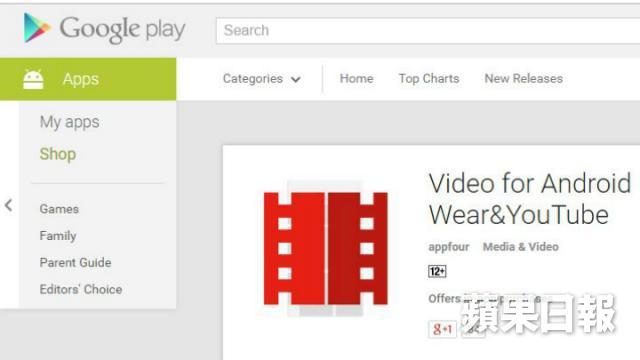Viewport: 640px width, 360px height.
Task: Click the Video for Android Wear&YouTube title
Action: (530, 199)
